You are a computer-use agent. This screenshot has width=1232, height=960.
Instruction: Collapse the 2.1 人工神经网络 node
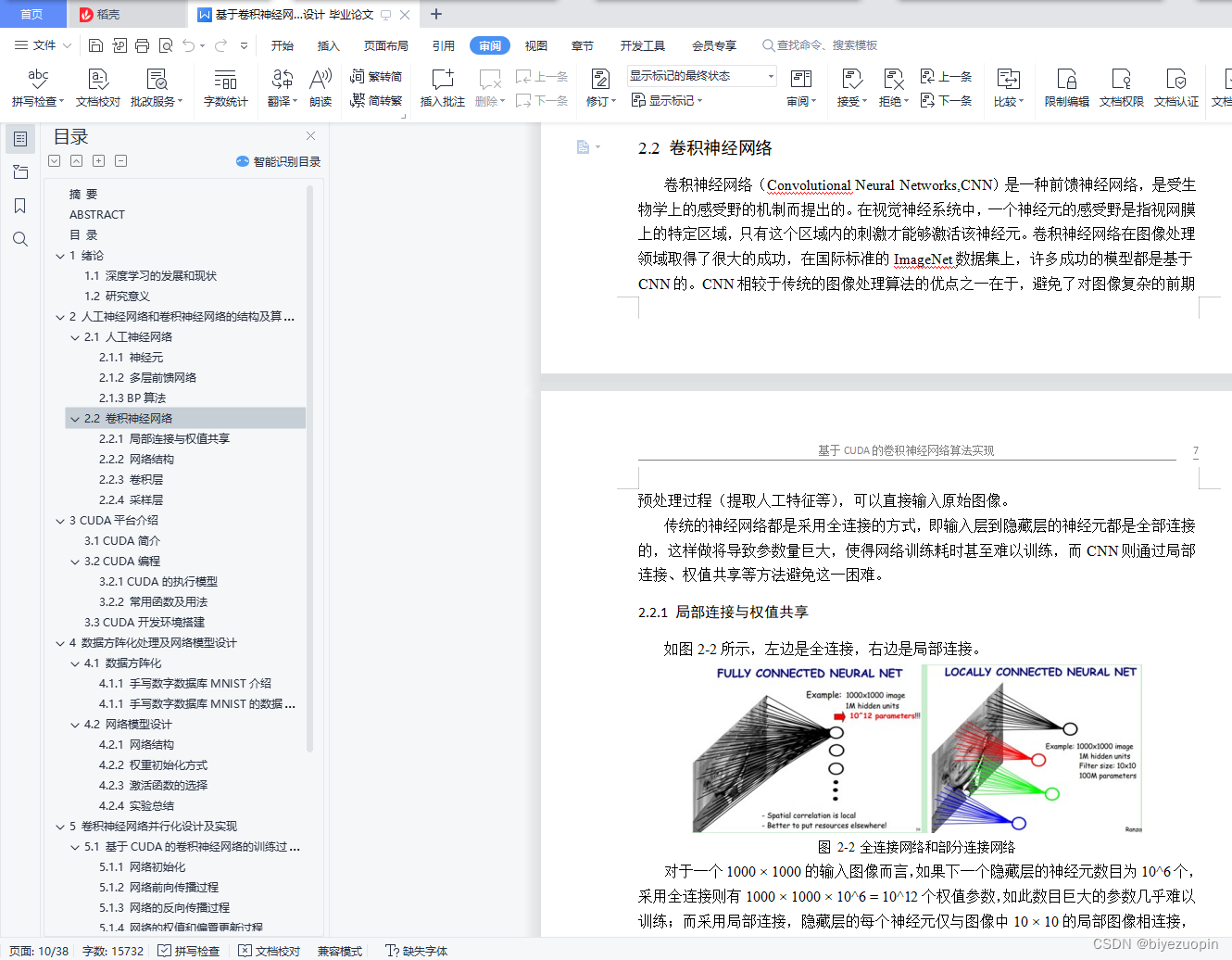(75, 337)
